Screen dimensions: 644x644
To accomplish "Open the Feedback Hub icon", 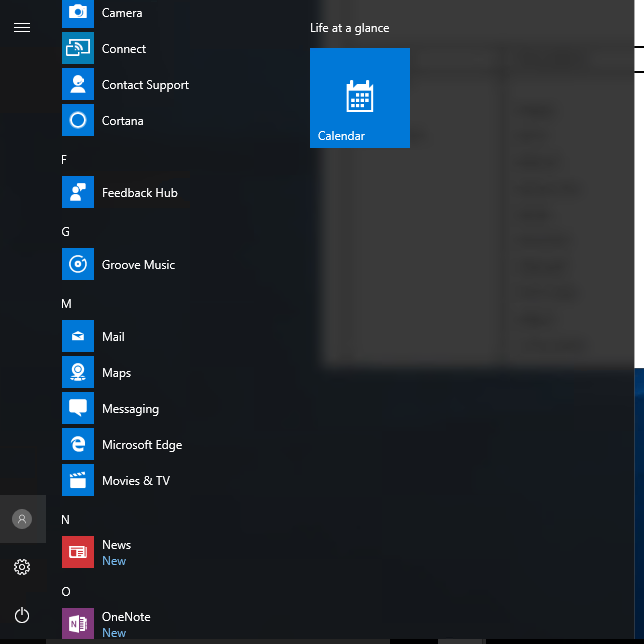I will pyautogui.click(x=78, y=192).
